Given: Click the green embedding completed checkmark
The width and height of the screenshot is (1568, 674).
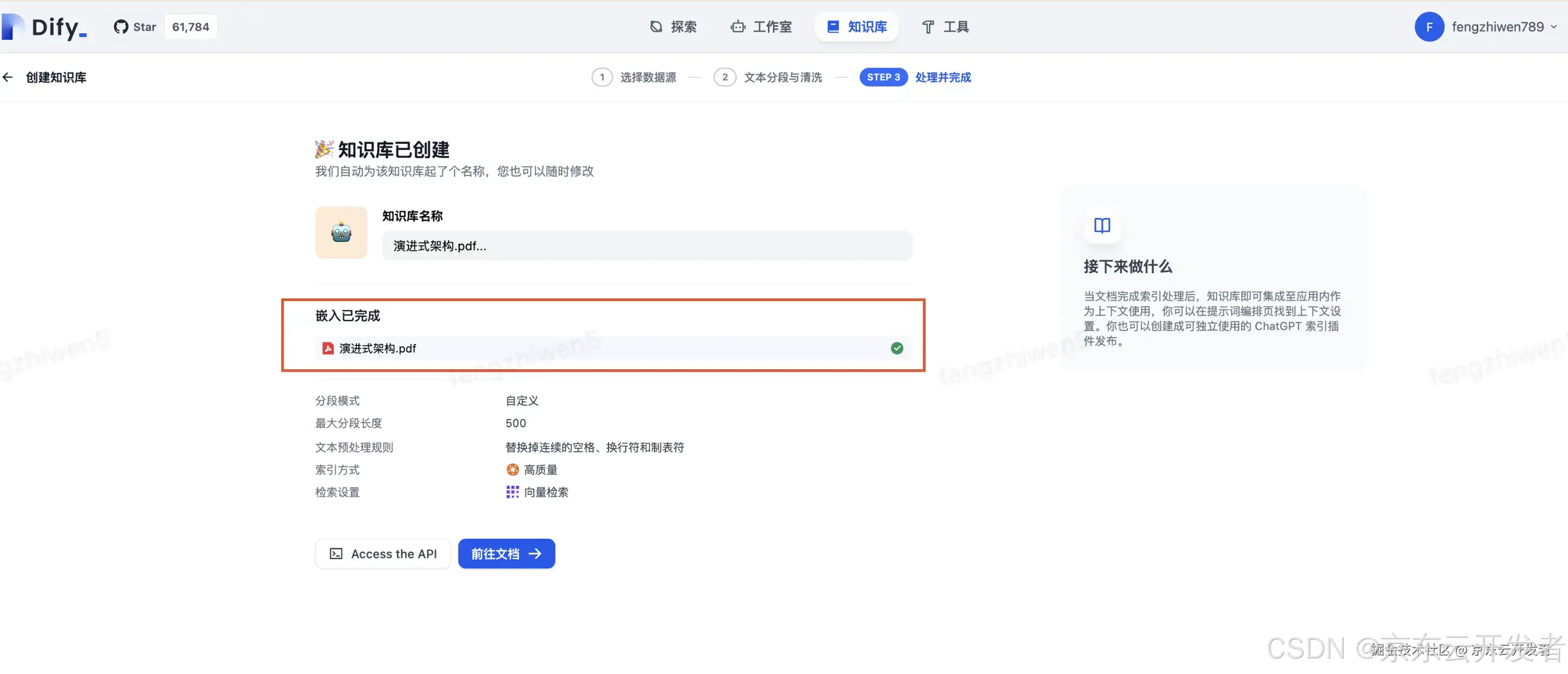Looking at the screenshot, I should 897,348.
